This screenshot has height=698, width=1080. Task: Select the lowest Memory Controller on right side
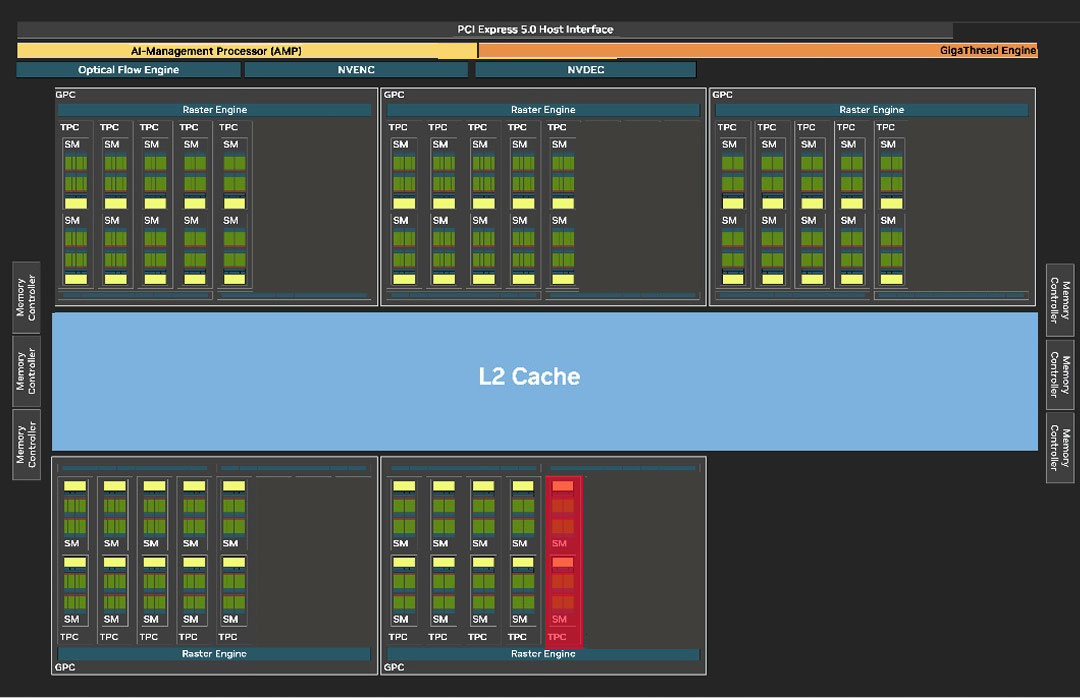click(x=1060, y=448)
